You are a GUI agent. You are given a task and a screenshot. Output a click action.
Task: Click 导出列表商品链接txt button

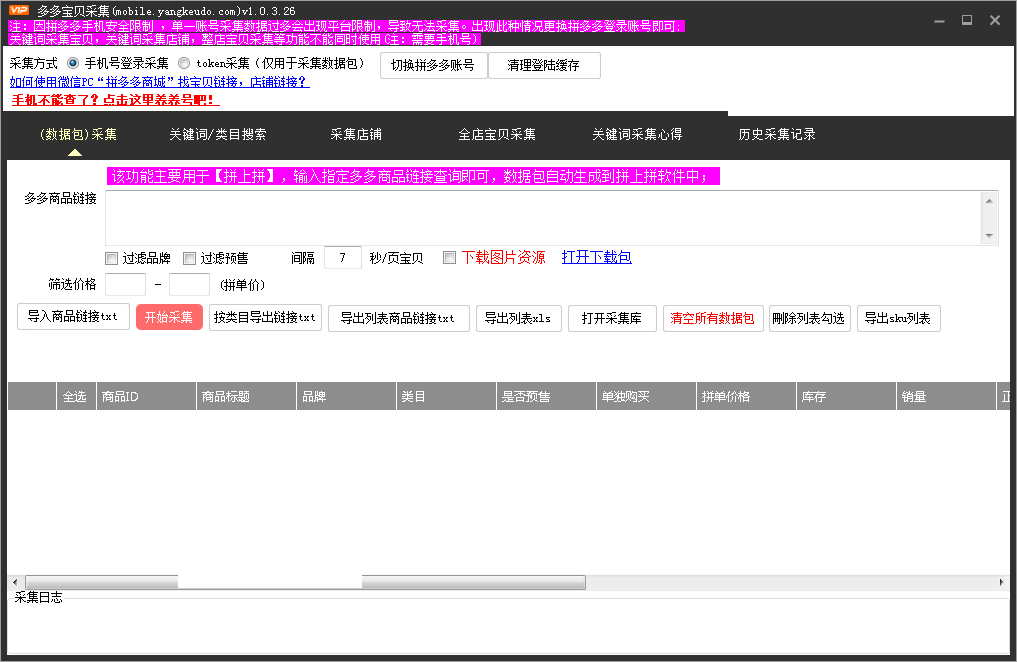[x=399, y=318]
